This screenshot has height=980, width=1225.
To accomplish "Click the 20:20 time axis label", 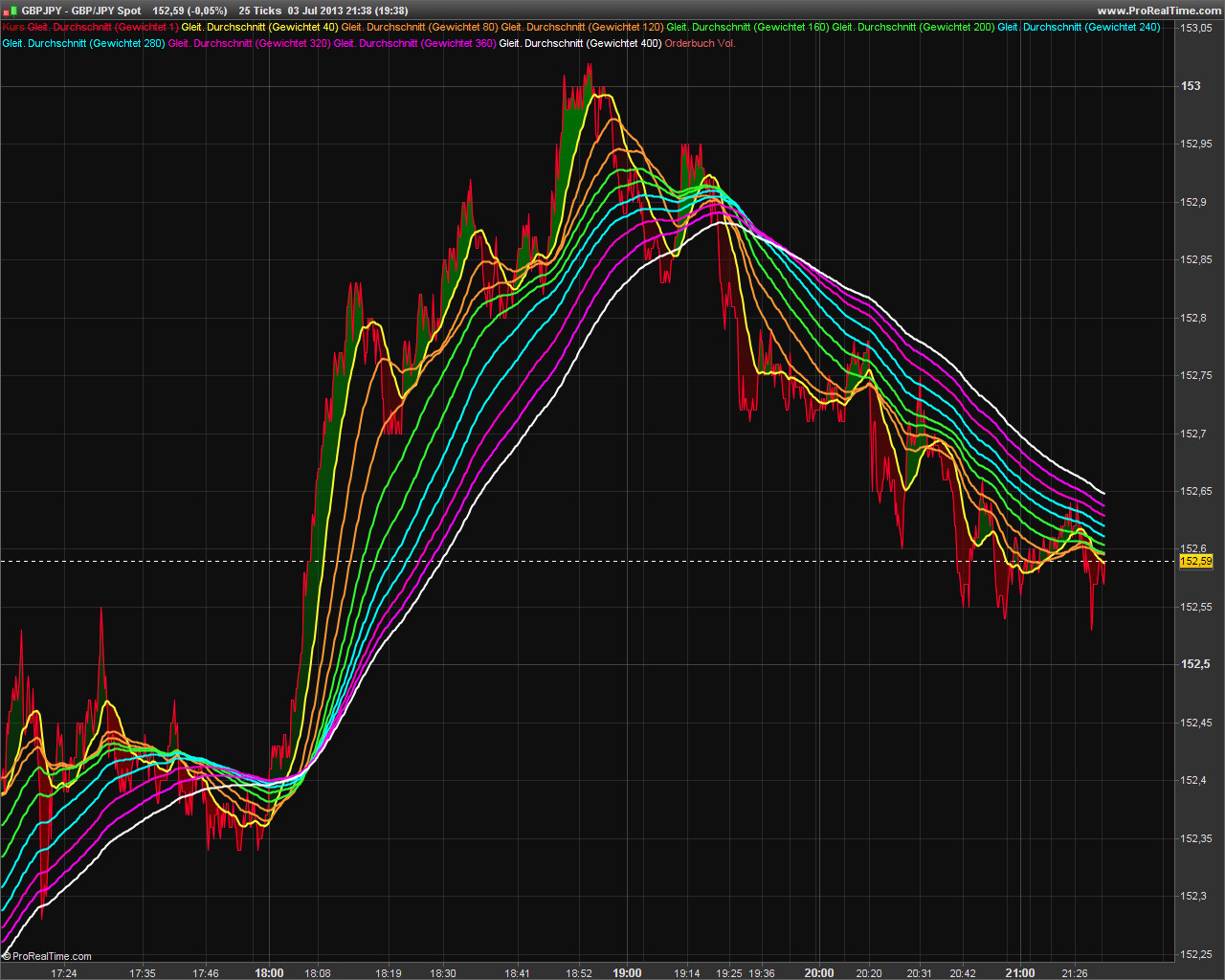I will [x=869, y=973].
